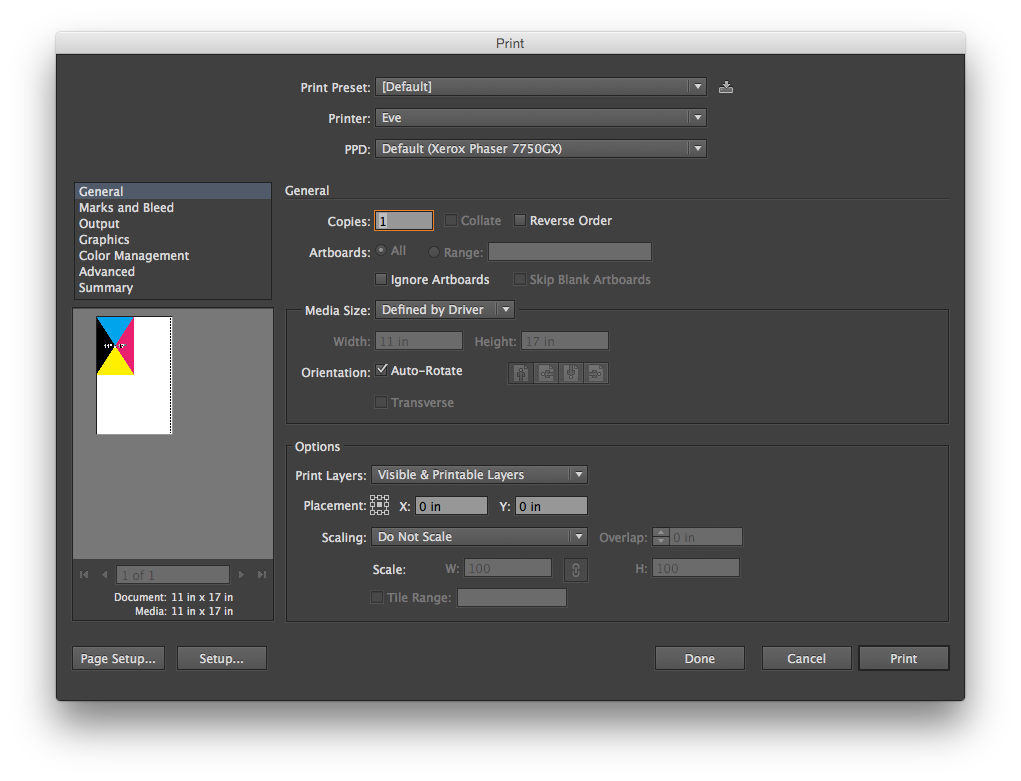Click the placement reference point grid icon
Viewport: 1021px width, 781px height.
(379, 505)
